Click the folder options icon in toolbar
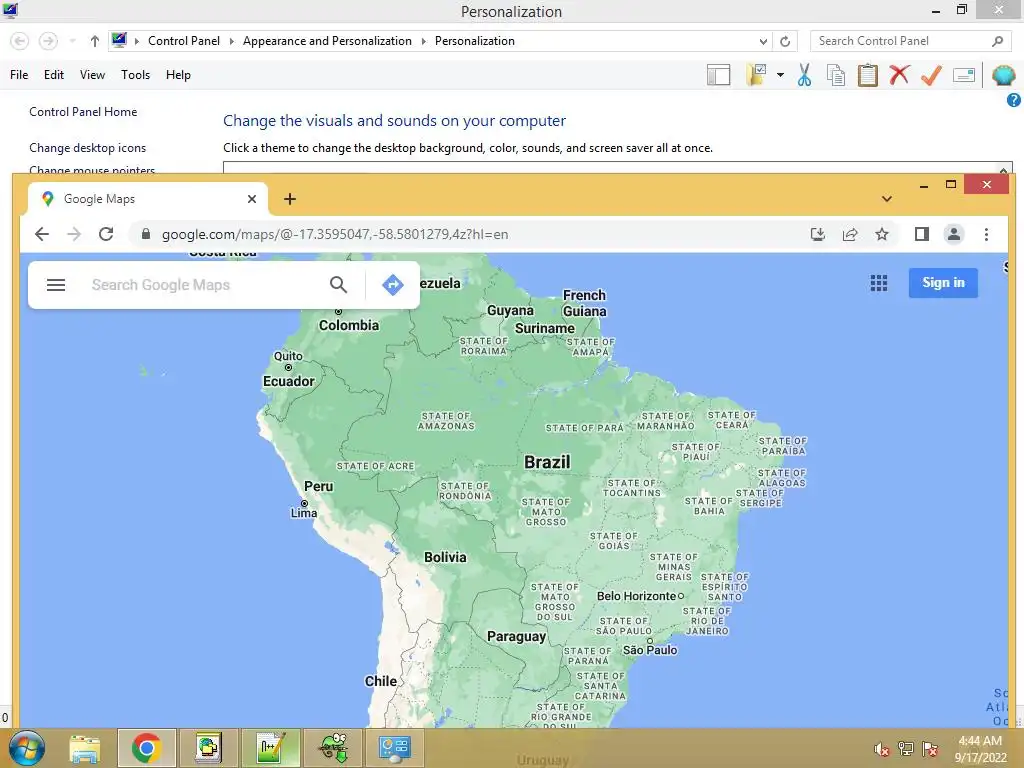Image resolution: width=1024 pixels, height=768 pixels. coord(757,75)
